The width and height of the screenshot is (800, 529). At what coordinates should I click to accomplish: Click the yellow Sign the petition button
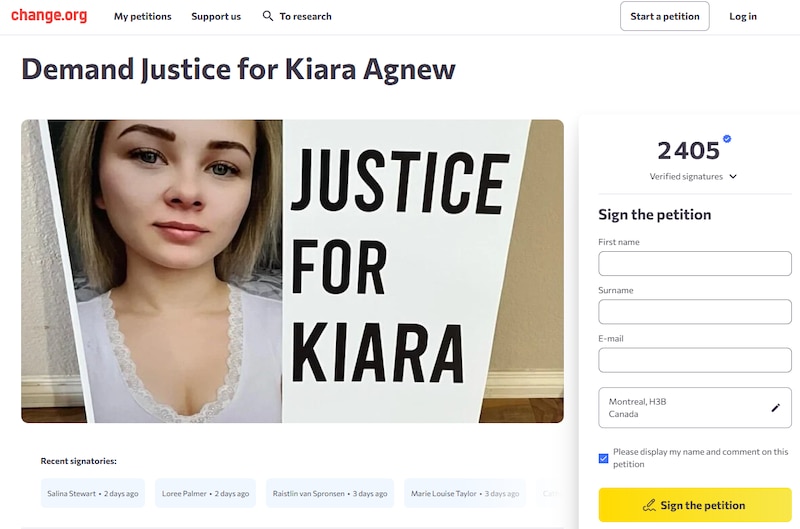click(x=695, y=505)
